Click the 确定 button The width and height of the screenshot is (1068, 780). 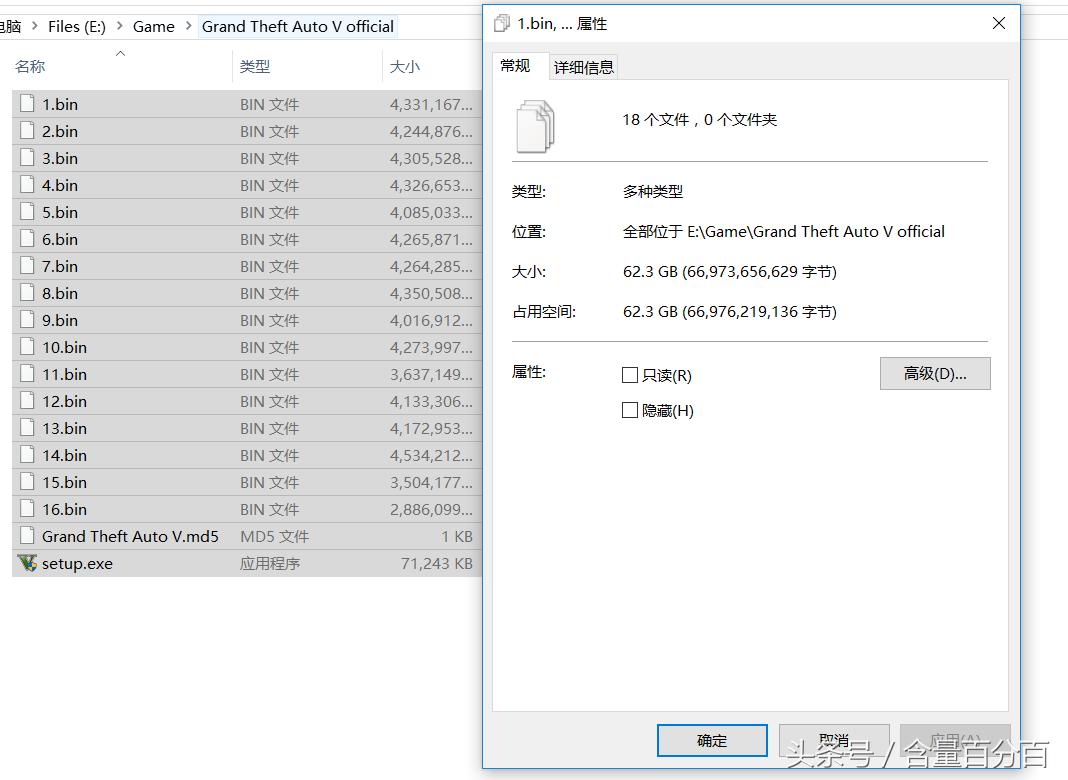point(712,740)
